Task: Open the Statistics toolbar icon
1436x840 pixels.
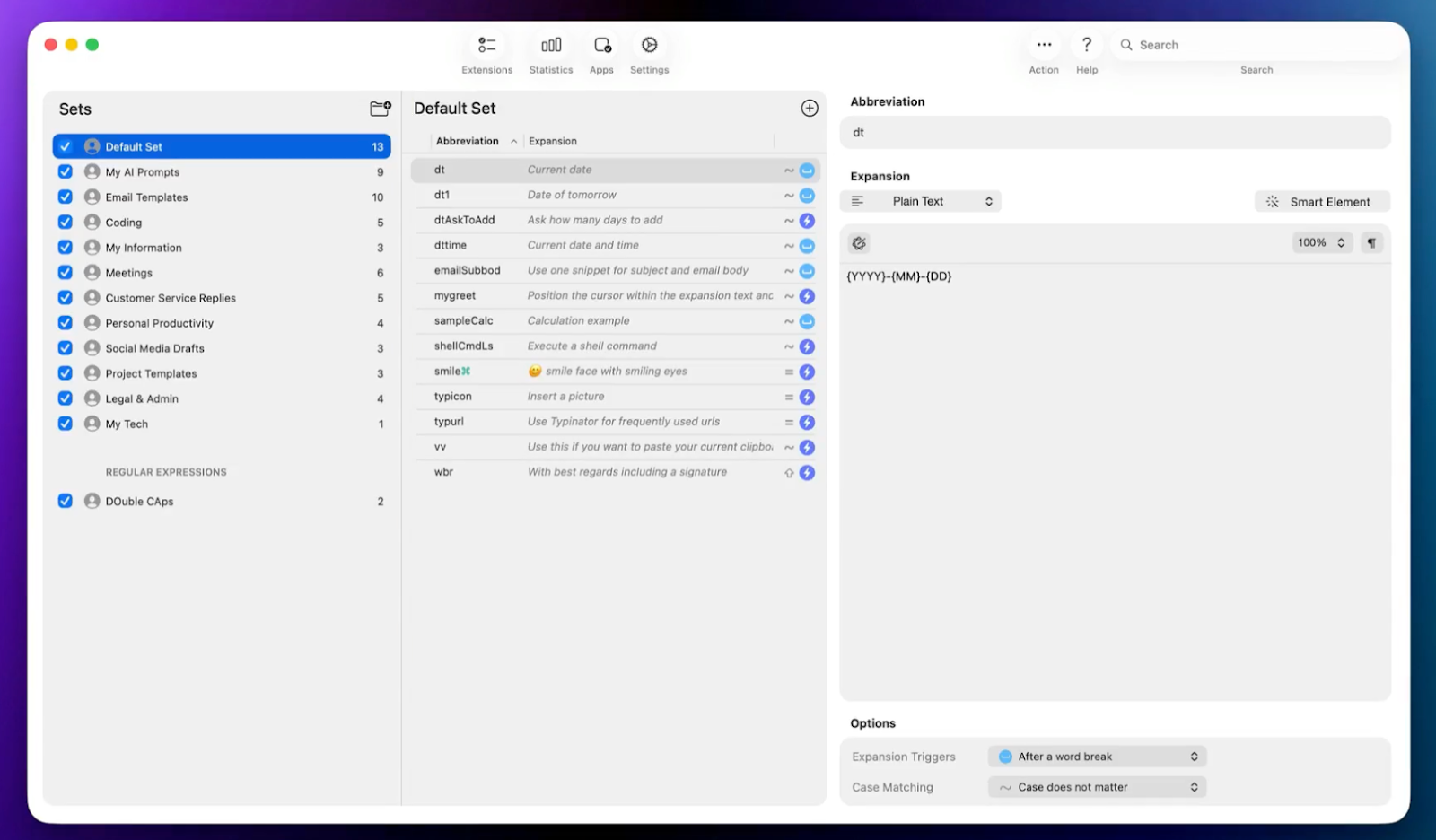Action: (551, 45)
